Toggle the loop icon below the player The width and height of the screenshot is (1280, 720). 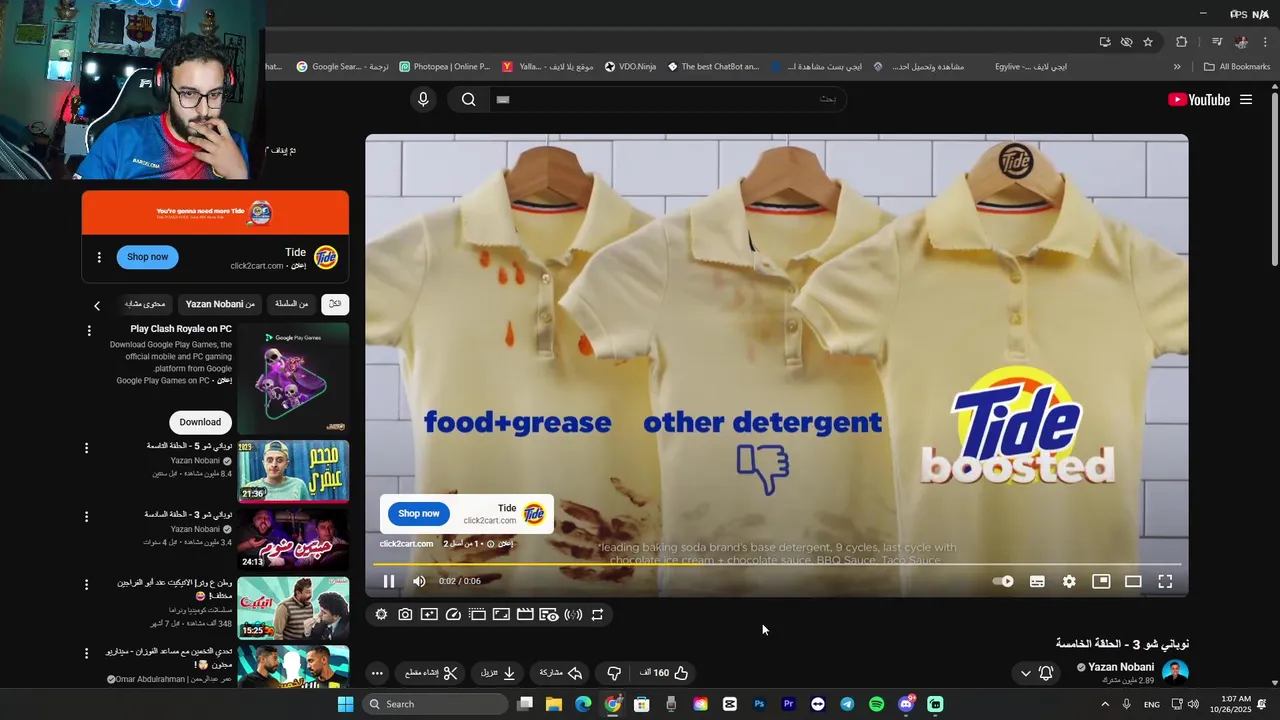(597, 615)
